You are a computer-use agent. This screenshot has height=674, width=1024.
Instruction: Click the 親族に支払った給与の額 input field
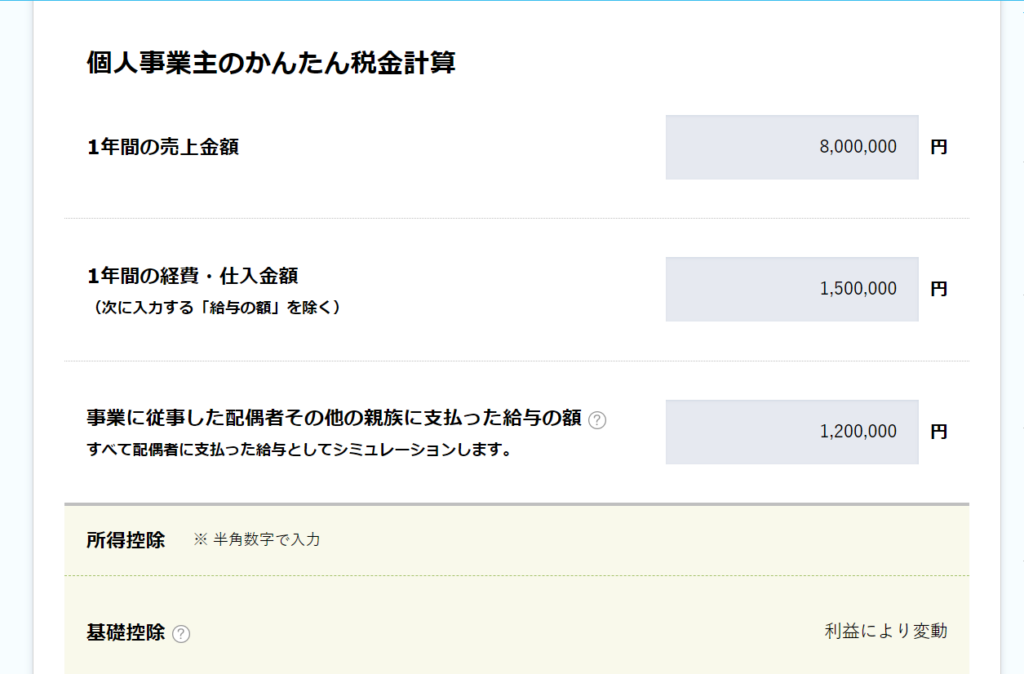pyautogui.click(x=792, y=432)
